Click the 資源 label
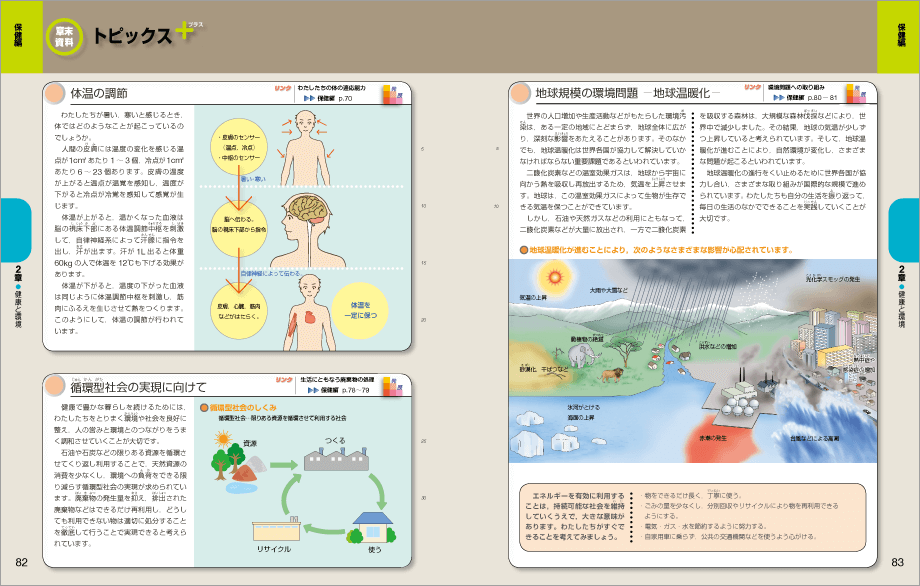920x586 pixels. [250, 443]
